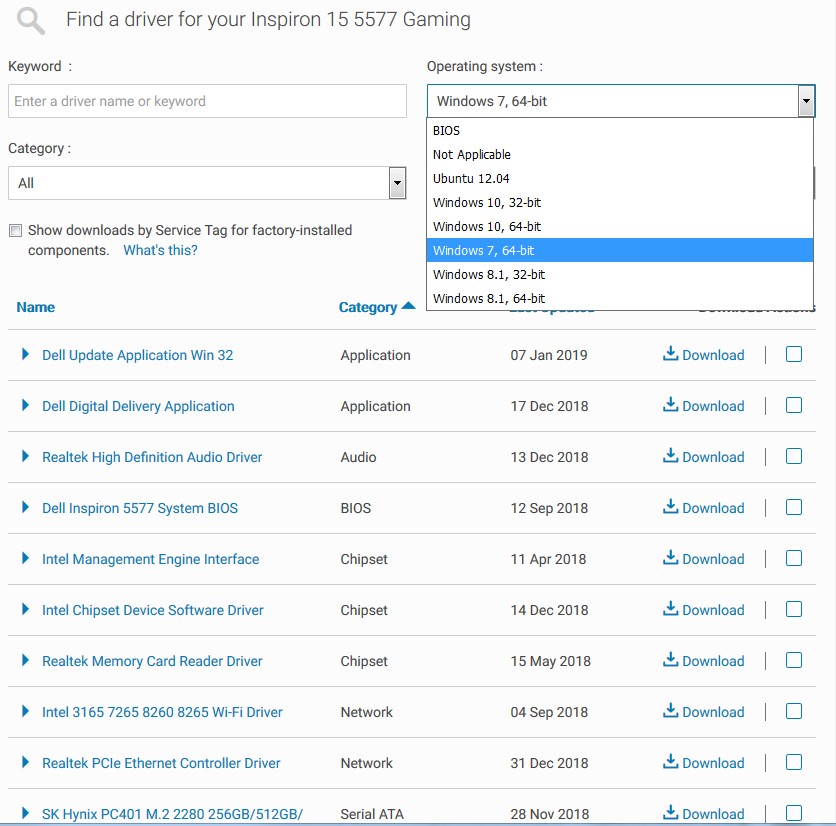836x826 pixels.
Task: Select Windows 8.1, 64-bit option
Action: pyautogui.click(x=620, y=298)
